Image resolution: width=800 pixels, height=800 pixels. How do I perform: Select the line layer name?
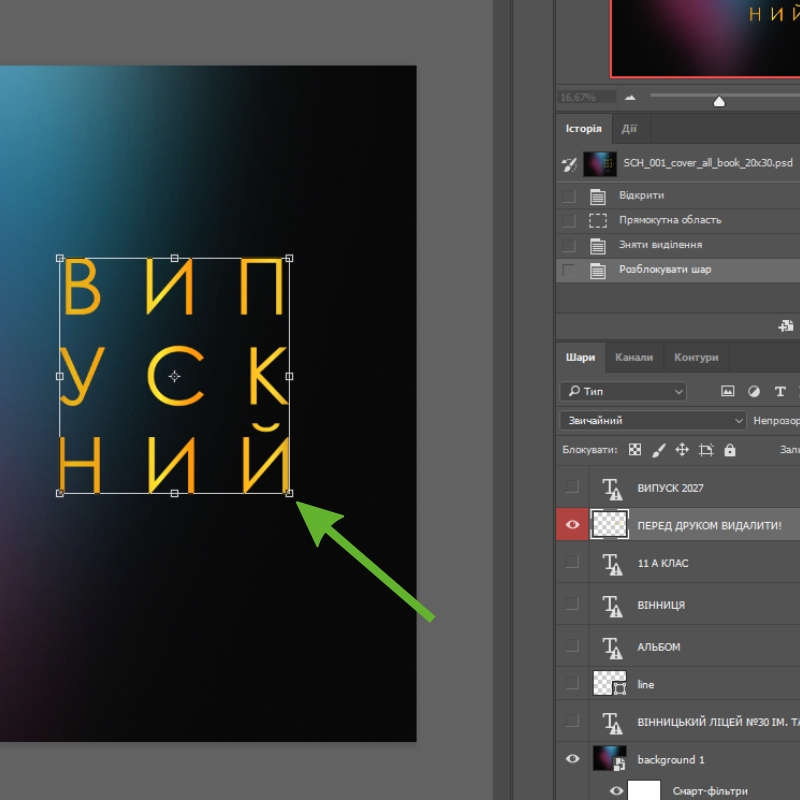[645, 685]
